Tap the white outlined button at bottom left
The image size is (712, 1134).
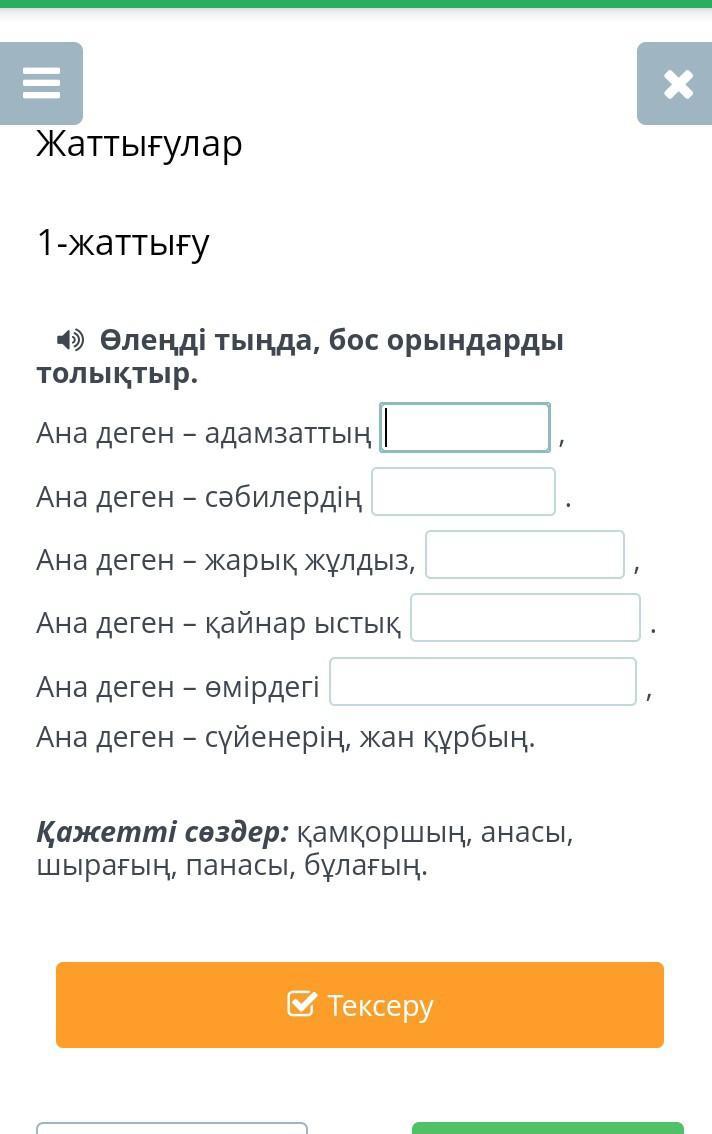pyautogui.click(x=172, y=1128)
